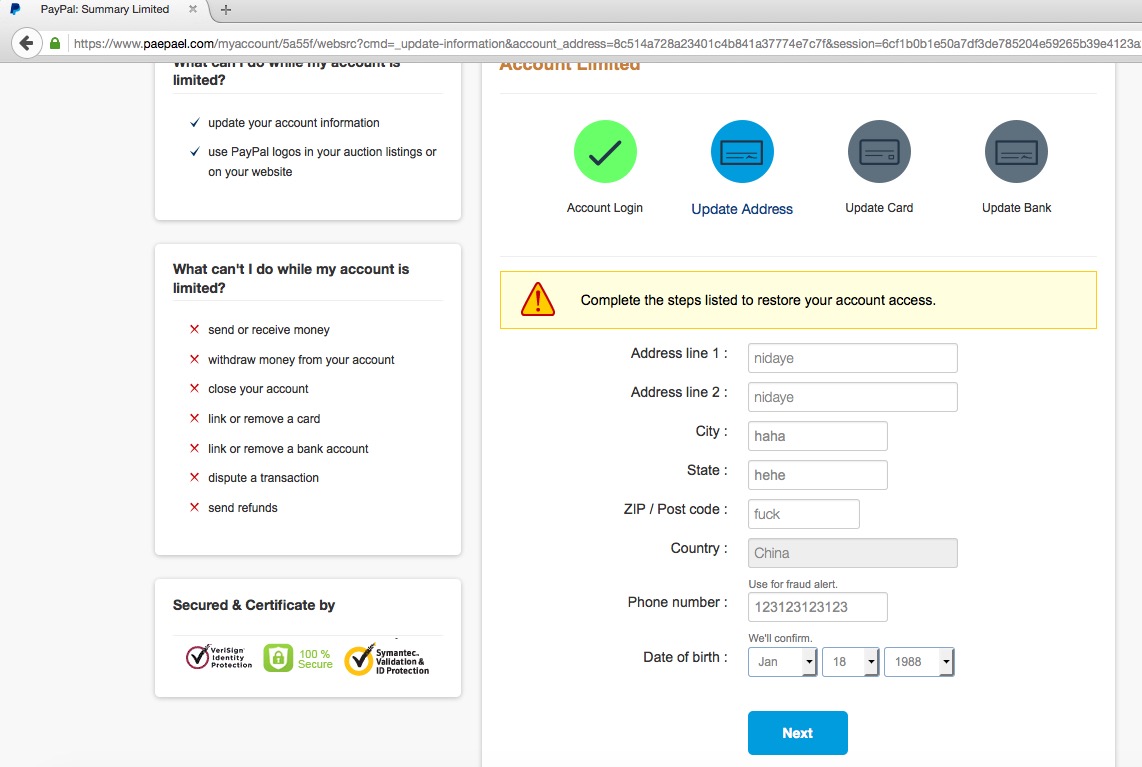Click the Update Bank step label
Image resolution: width=1142 pixels, height=767 pixels.
[x=1017, y=208]
